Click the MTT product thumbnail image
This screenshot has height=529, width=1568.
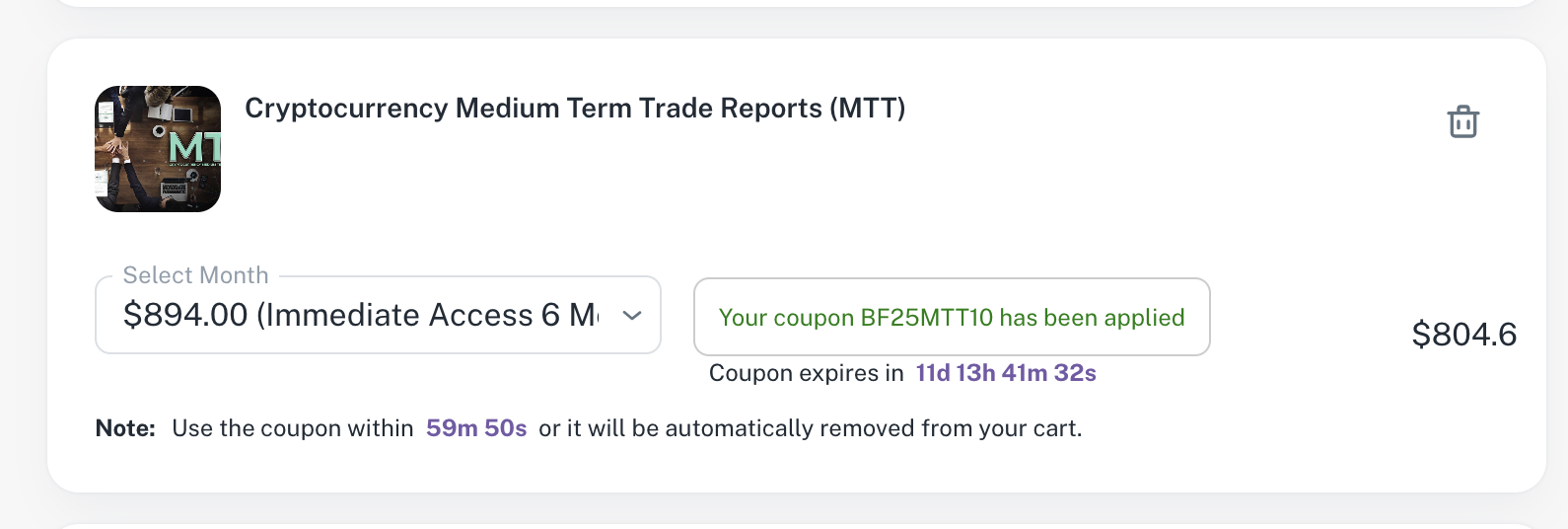pyautogui.click(x=158, y=149)
